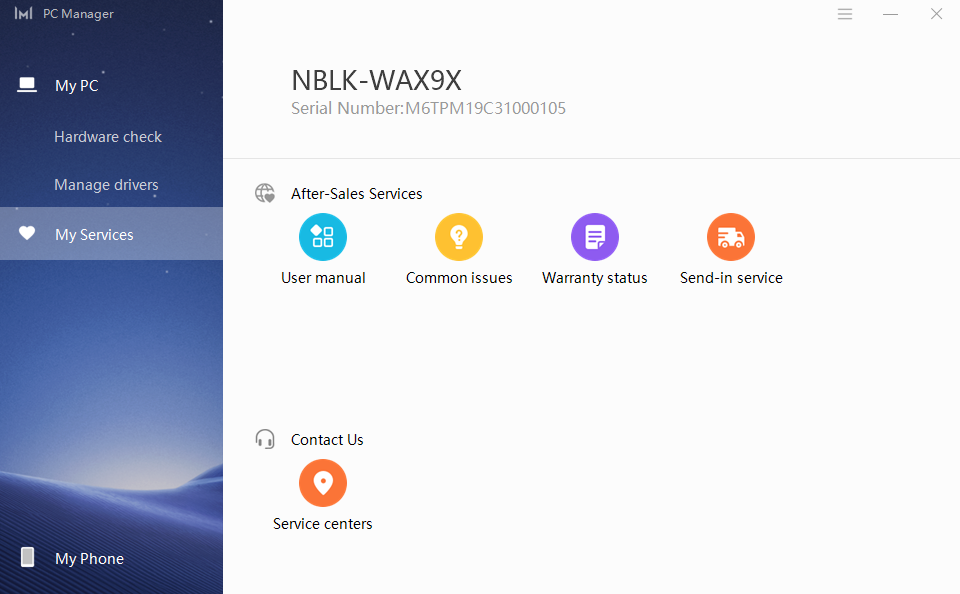Click the Send-in service label
Screen dimensions: 960x594
(731, 278)
